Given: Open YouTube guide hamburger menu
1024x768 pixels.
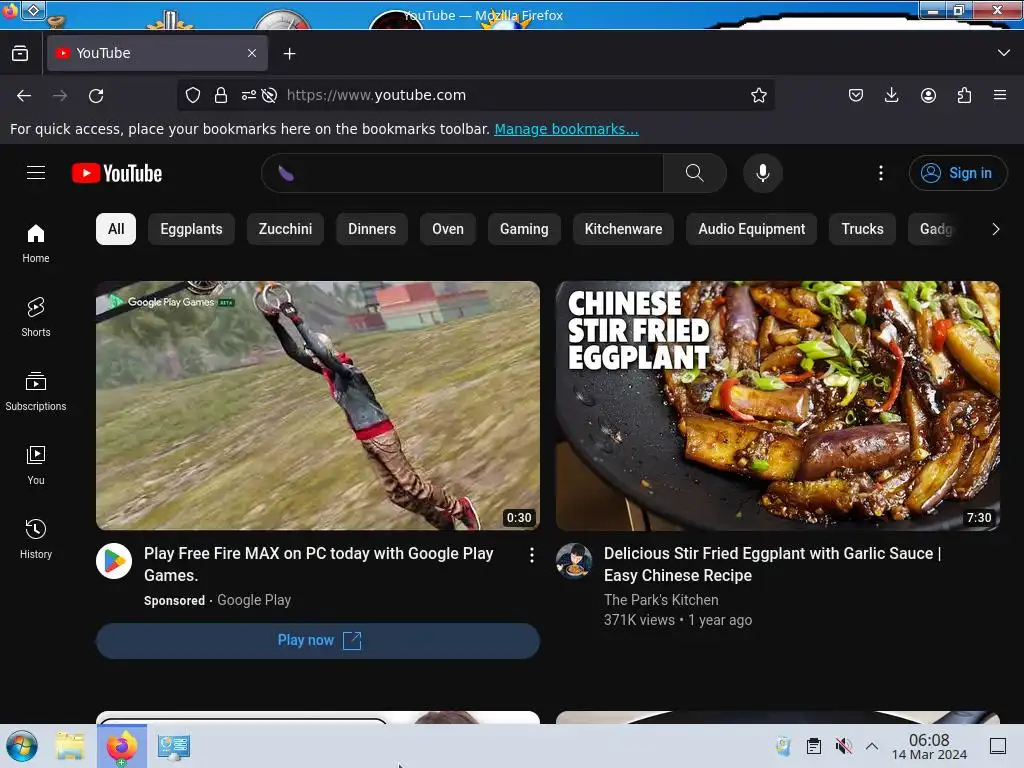Looking at the screenshot, I should (36, 173).
